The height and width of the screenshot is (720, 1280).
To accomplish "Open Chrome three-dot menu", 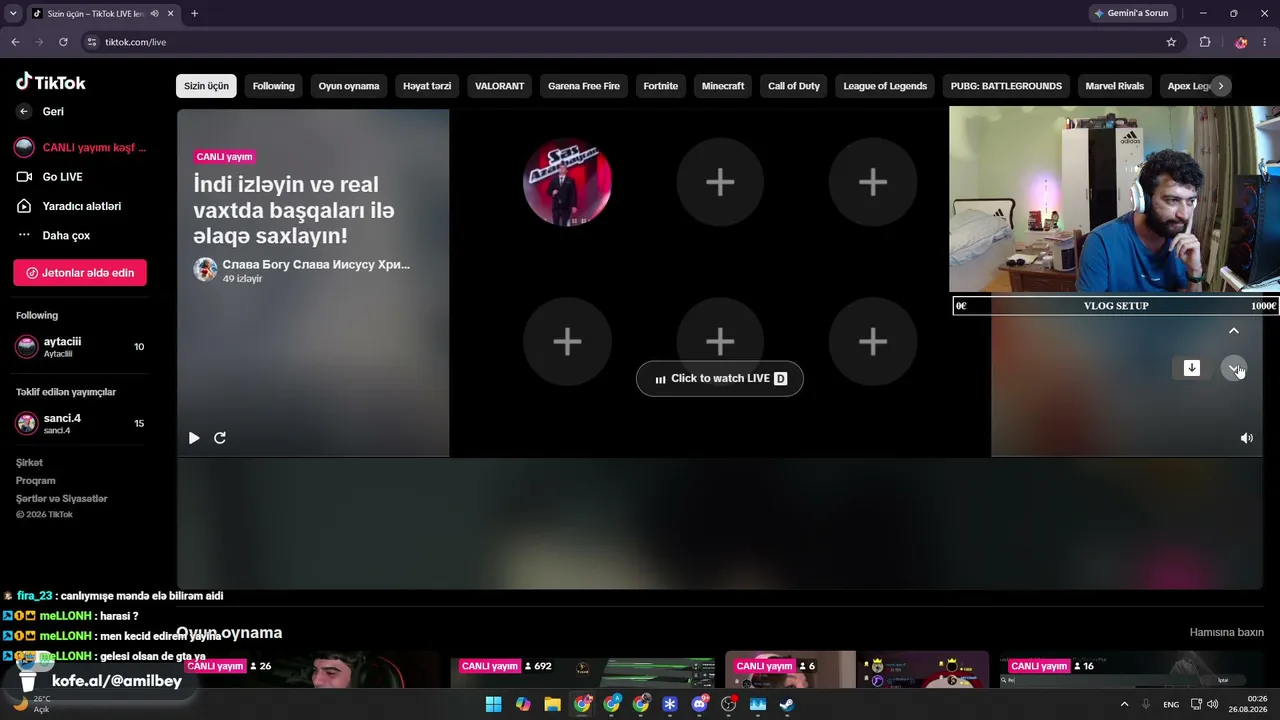I will click(x=1266, y=42).
